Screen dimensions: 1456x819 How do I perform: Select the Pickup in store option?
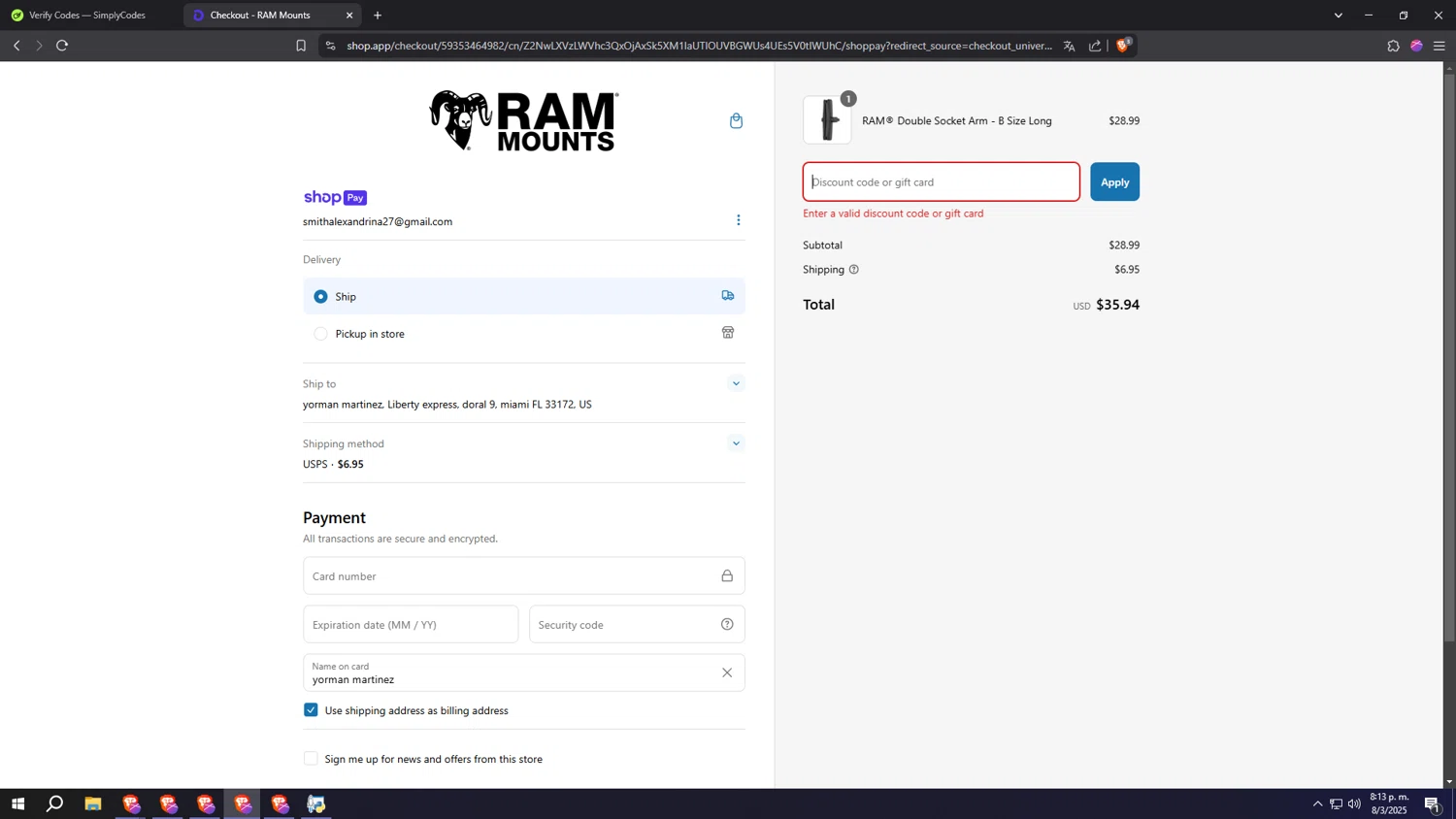coord(524,334)
